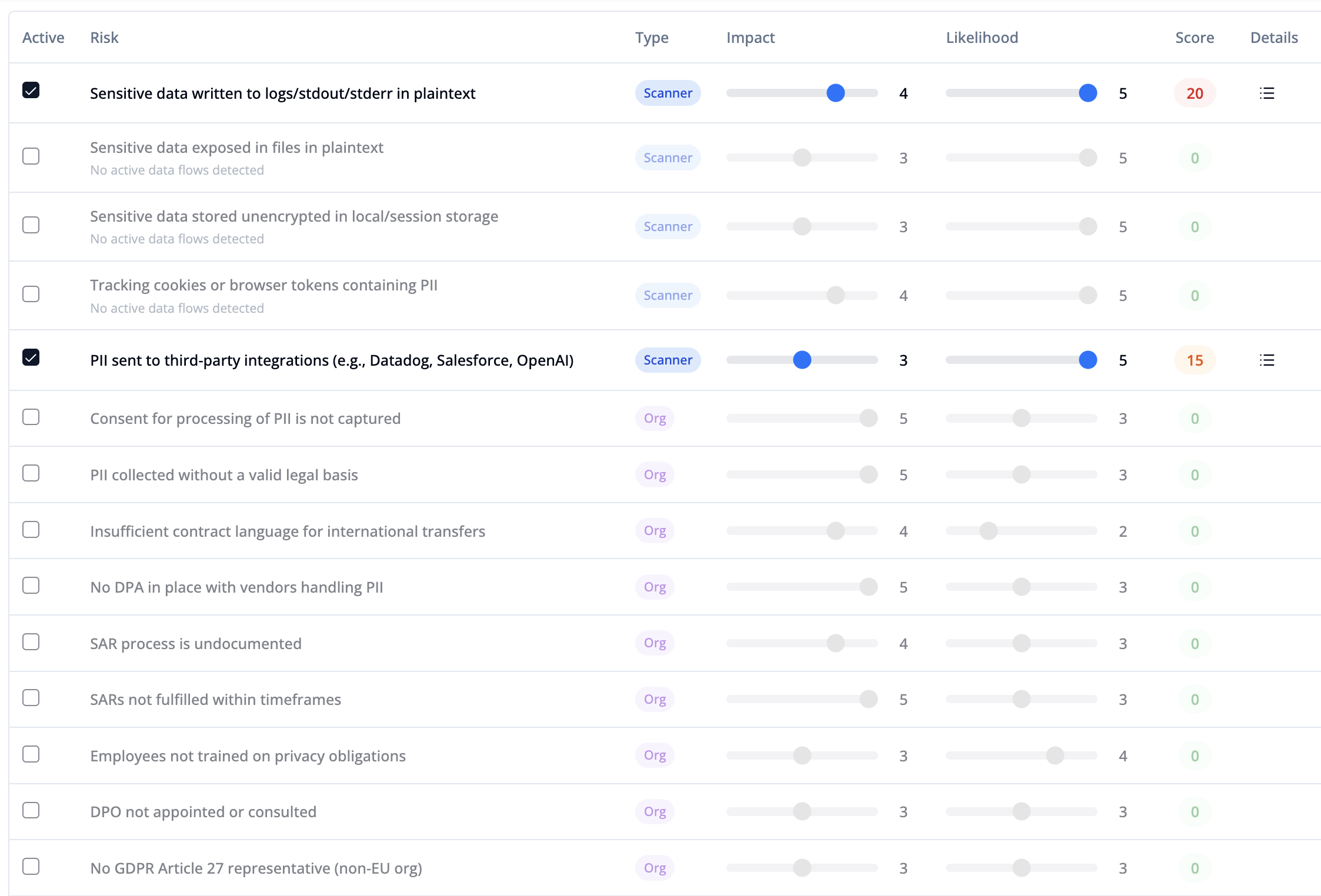Click the Score column header
This screenshot has height=896, width=1321.
click(x=1194, y=38)
